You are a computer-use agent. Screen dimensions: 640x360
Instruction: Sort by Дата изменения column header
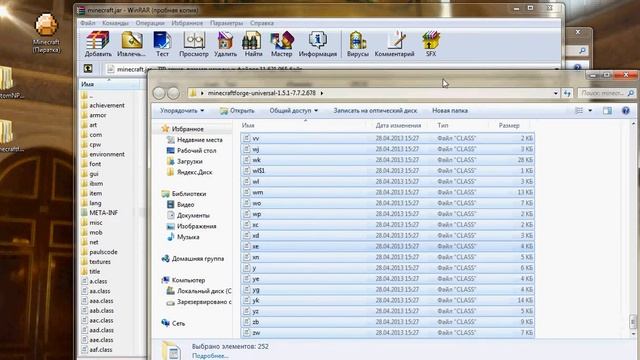(398, 125)
